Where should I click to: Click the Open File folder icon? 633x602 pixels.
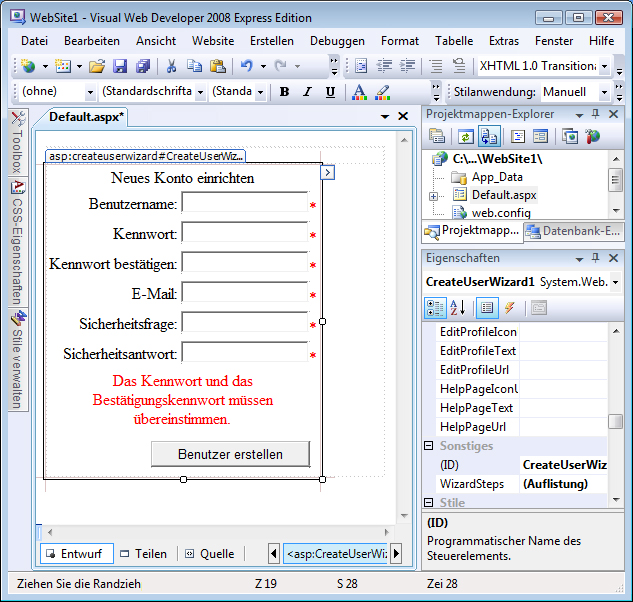[97, 66]
